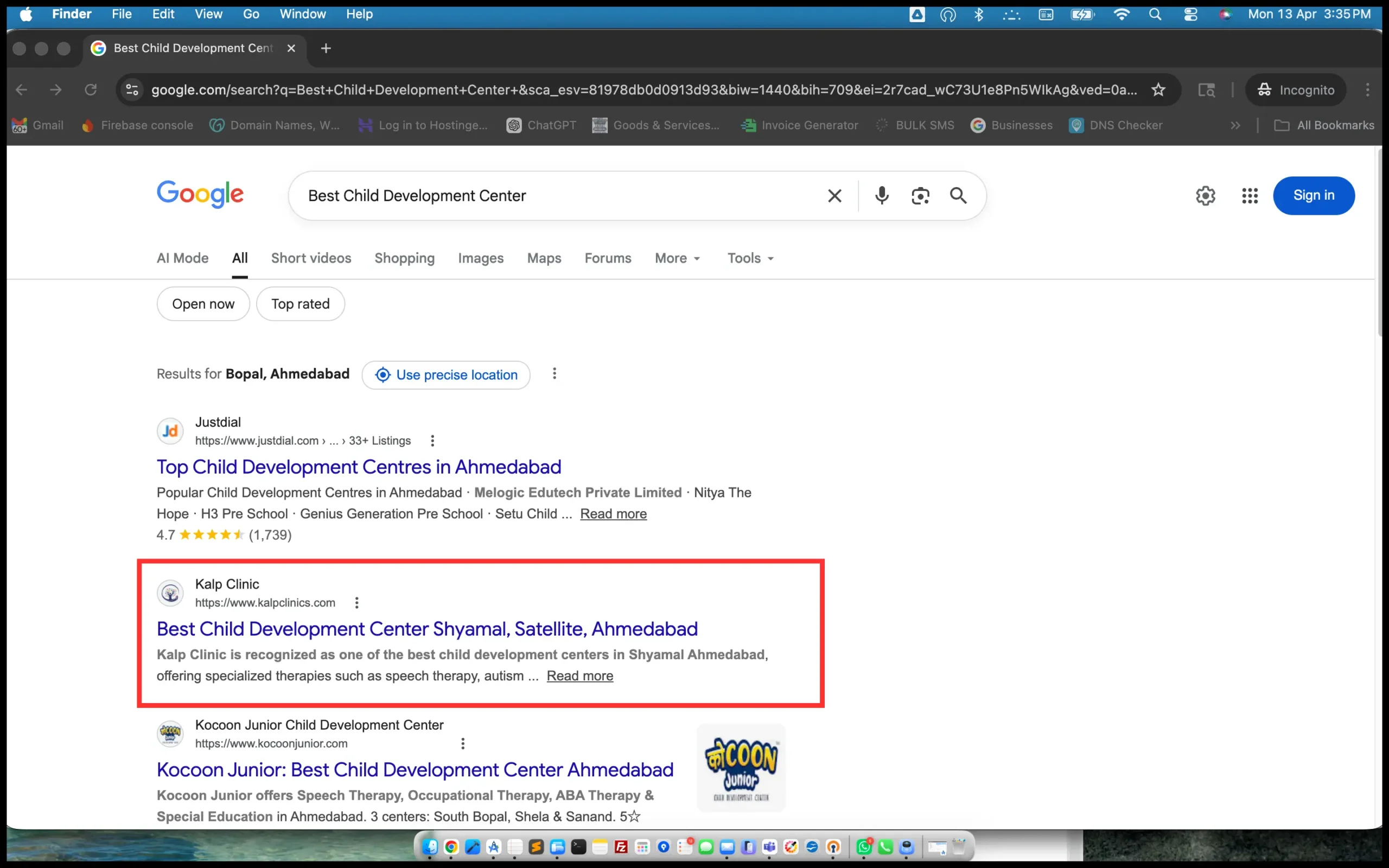Toggle the Open now filter chip

(x=203, y=304)
